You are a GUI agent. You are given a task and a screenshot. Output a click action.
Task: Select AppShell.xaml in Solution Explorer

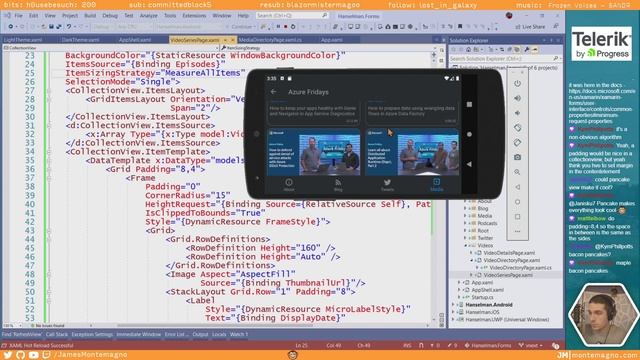[x=487, y=290]
